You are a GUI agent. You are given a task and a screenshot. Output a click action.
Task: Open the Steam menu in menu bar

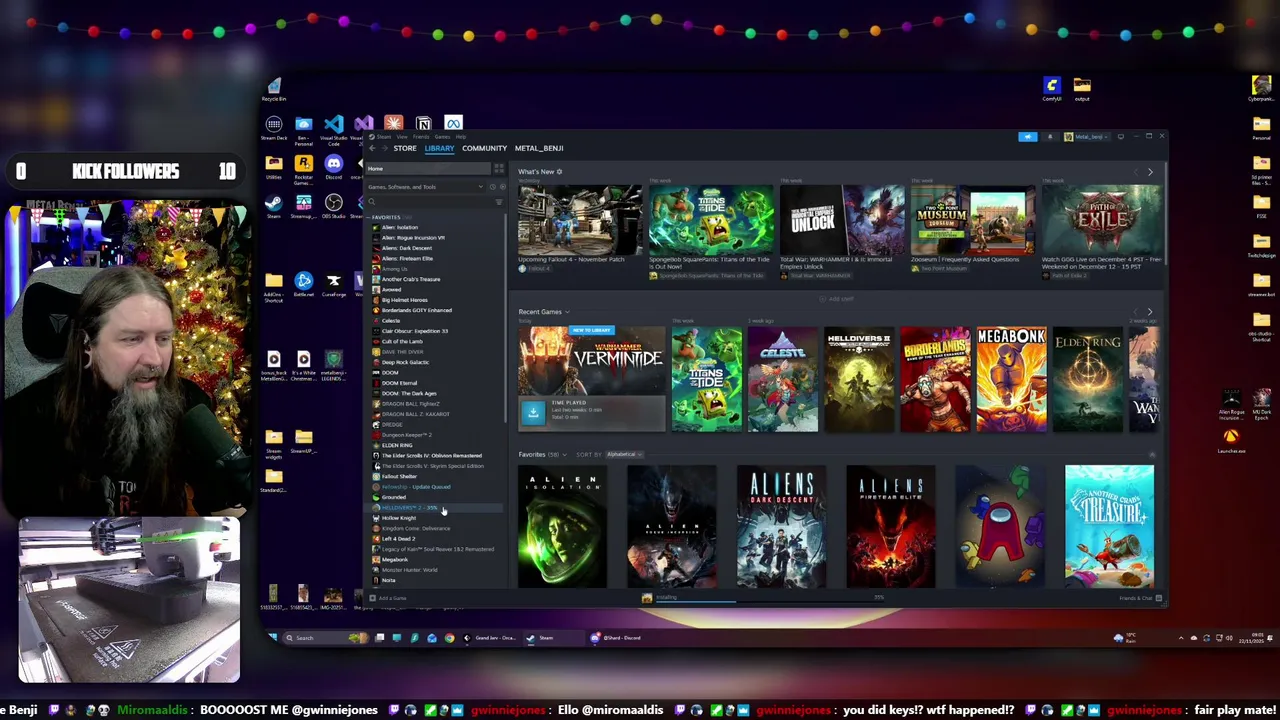point(383,136)
